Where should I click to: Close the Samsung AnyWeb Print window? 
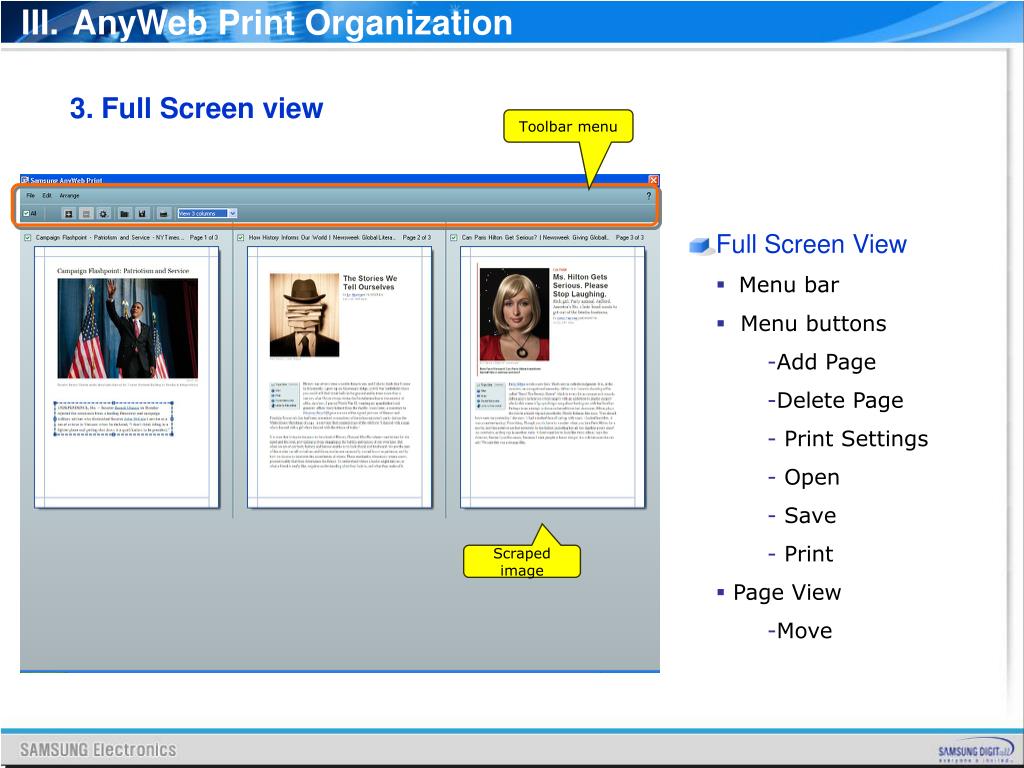pyautogui.click(x=653, y=180)
